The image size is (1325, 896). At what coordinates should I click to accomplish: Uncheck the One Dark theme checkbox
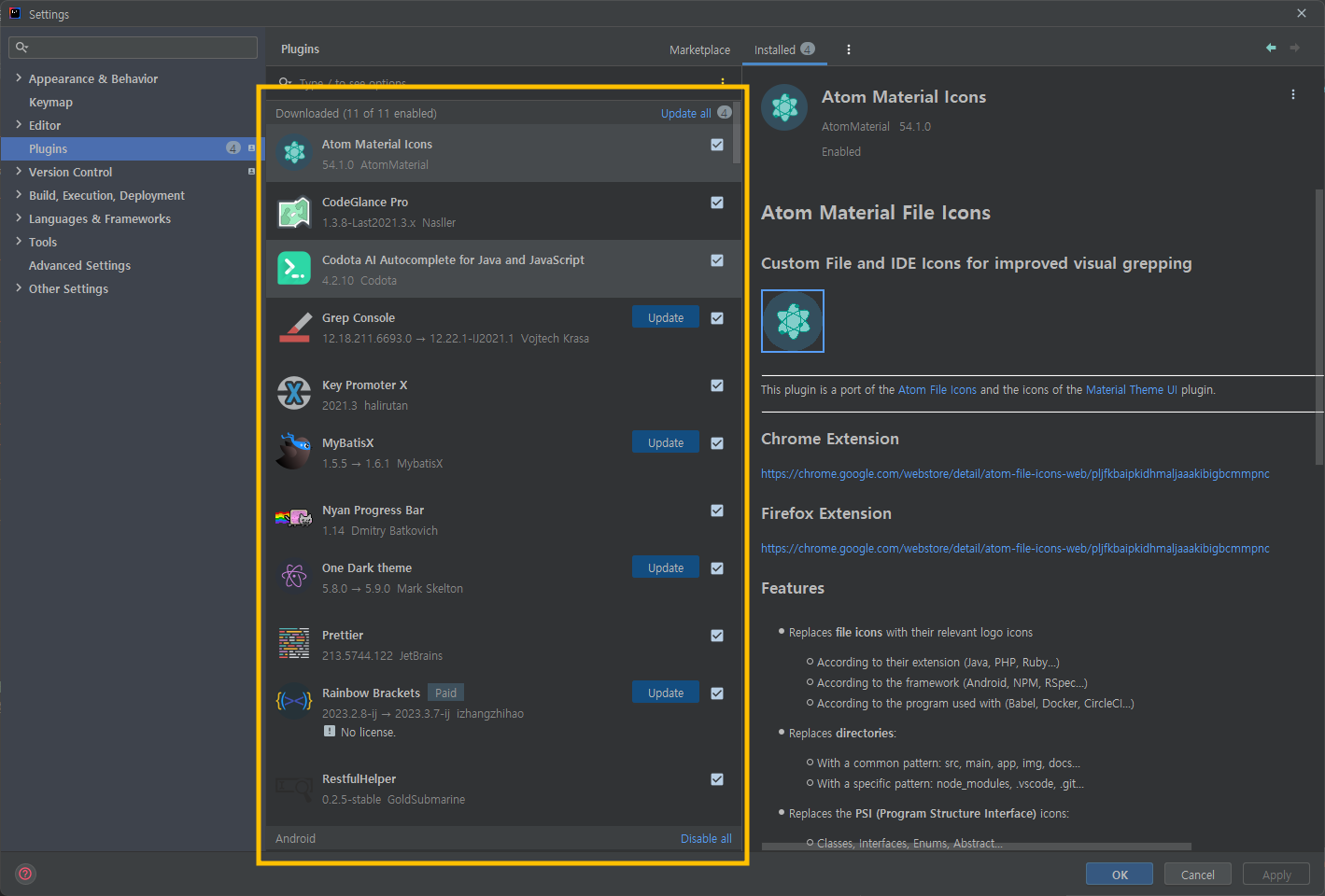717,568
